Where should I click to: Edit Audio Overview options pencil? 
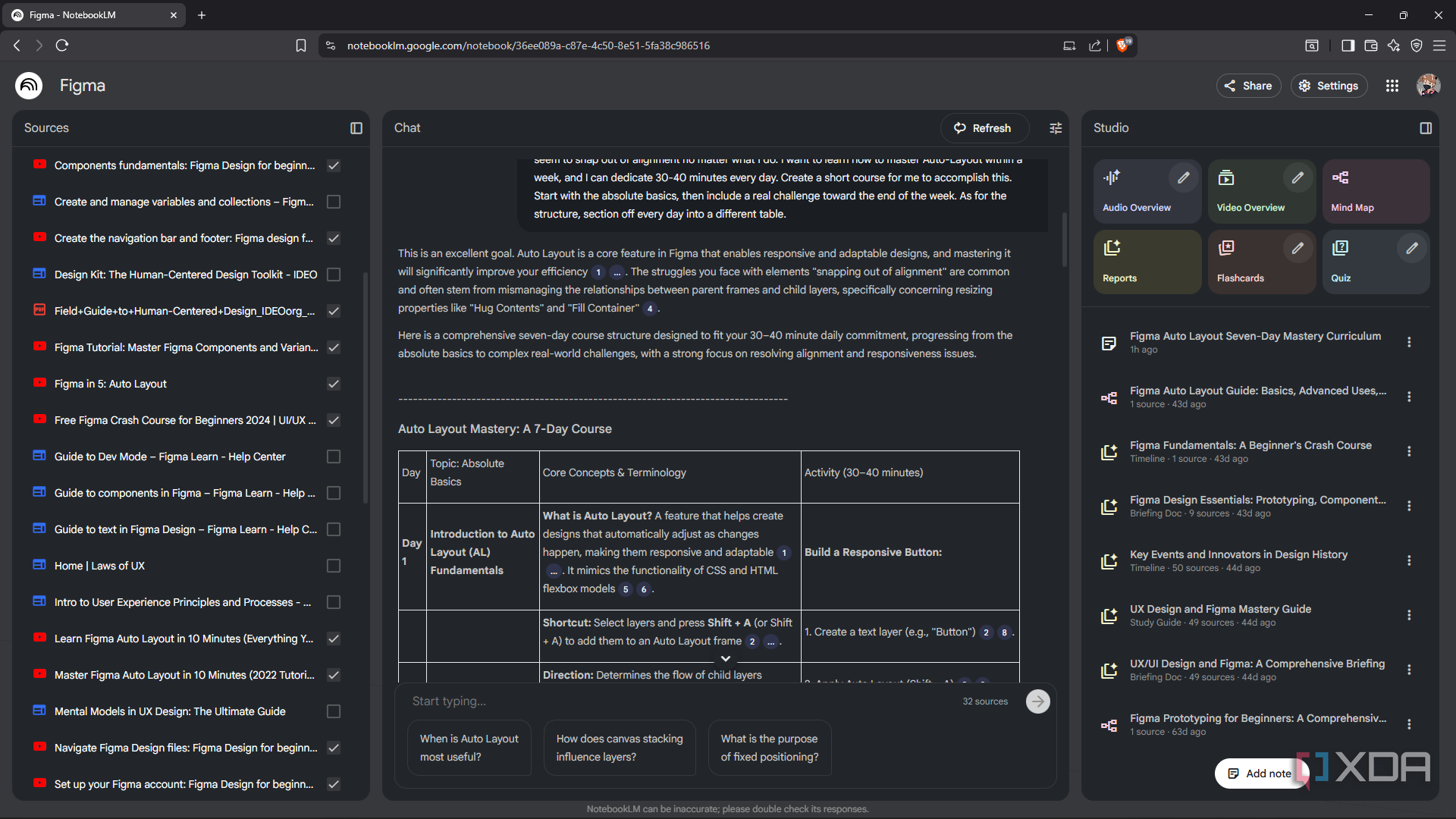(x=1184, y=177)
